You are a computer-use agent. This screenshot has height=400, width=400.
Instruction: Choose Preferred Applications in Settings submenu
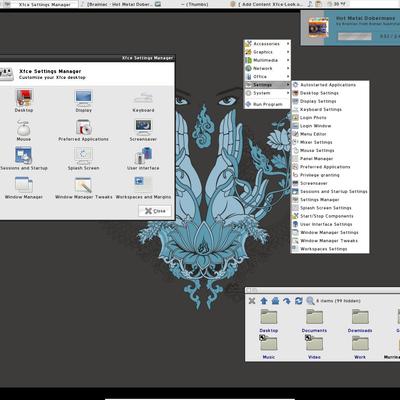(330, 167)
